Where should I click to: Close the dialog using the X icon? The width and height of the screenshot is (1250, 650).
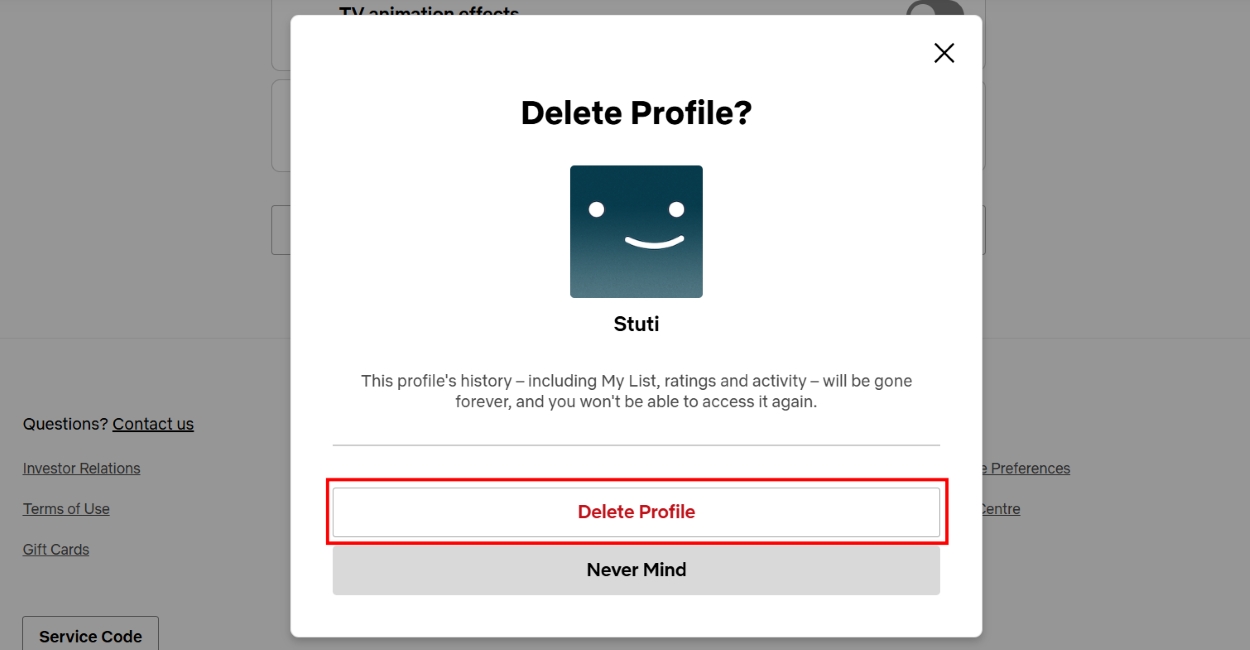coord(943,52)
